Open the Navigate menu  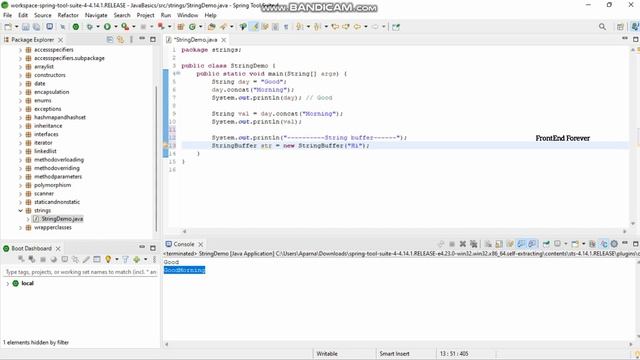pos(96,15)
